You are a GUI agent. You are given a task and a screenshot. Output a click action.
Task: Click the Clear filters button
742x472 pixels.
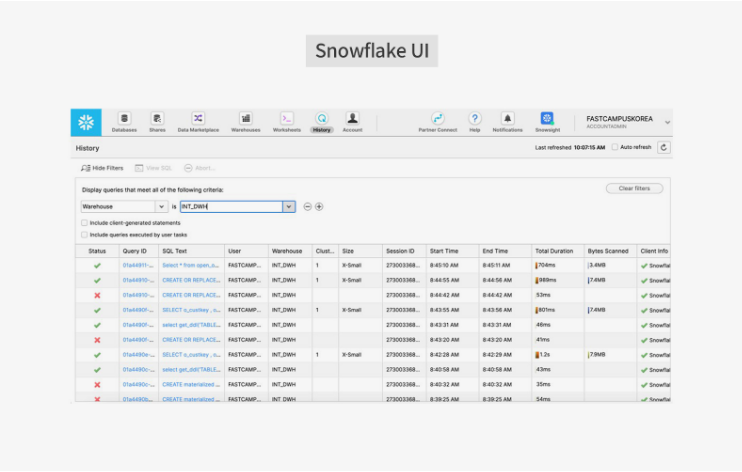click(634, 188)
